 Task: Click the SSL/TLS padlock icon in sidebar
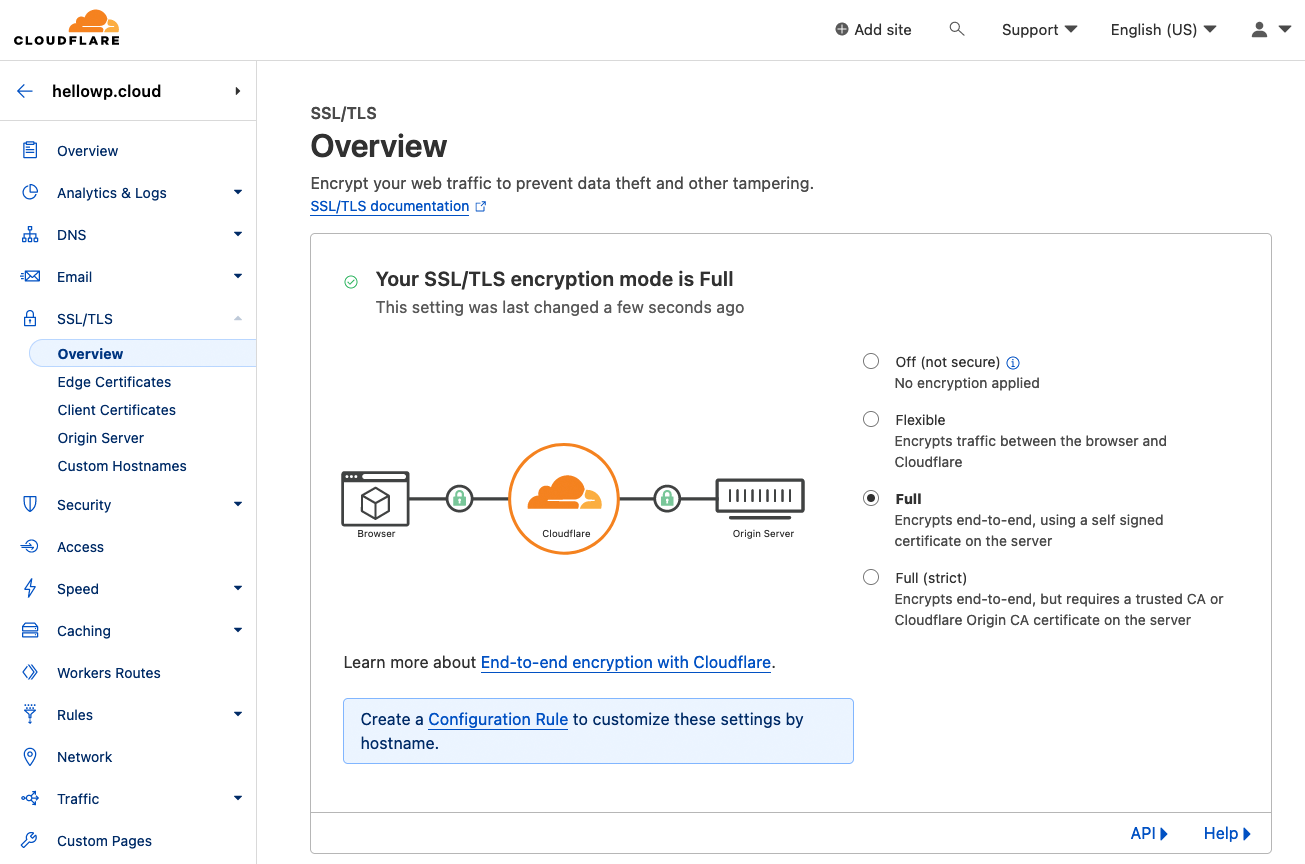pyautogui.click(x=30, y=319)
